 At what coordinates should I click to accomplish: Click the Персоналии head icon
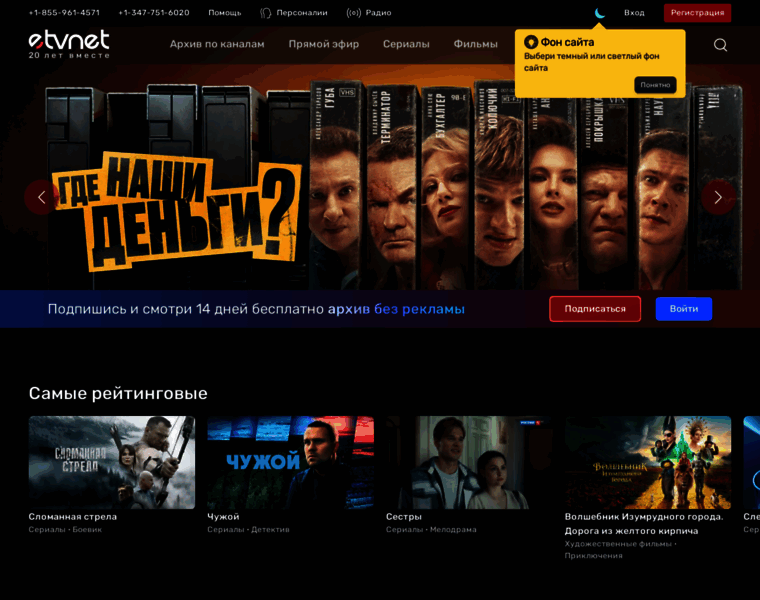[x=266, y=13]
